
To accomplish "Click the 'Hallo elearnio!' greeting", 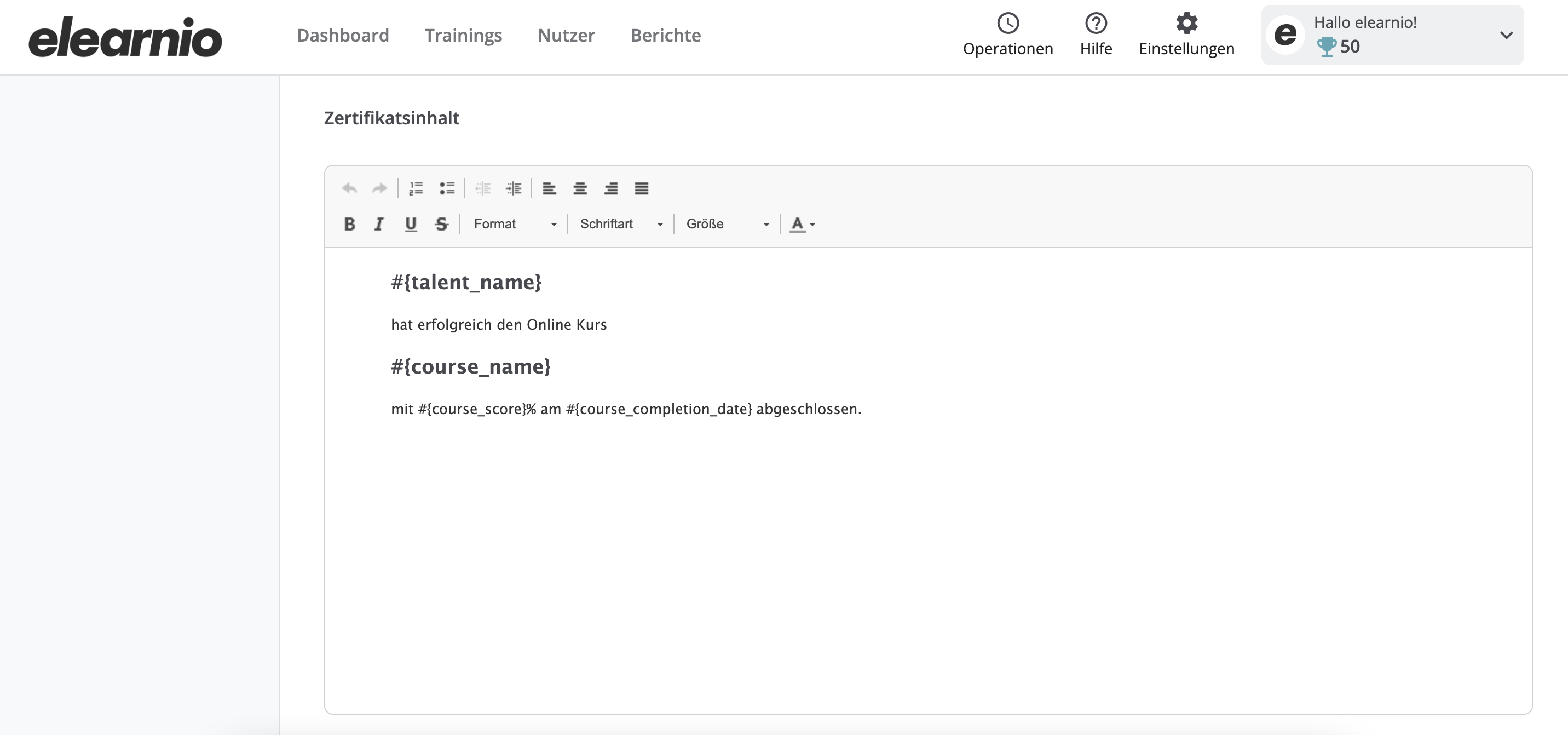I will pyautogui.click(x=1365, y=22).
